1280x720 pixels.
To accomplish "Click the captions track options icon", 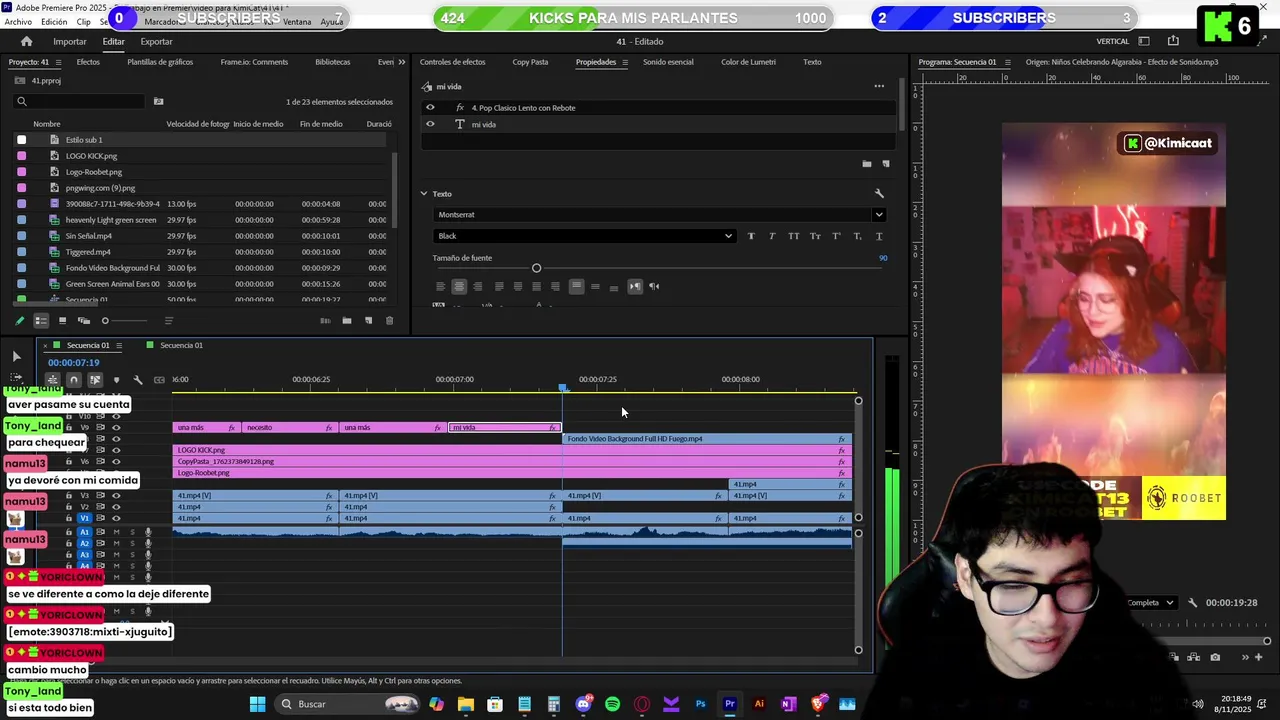I will click(159, 380).
